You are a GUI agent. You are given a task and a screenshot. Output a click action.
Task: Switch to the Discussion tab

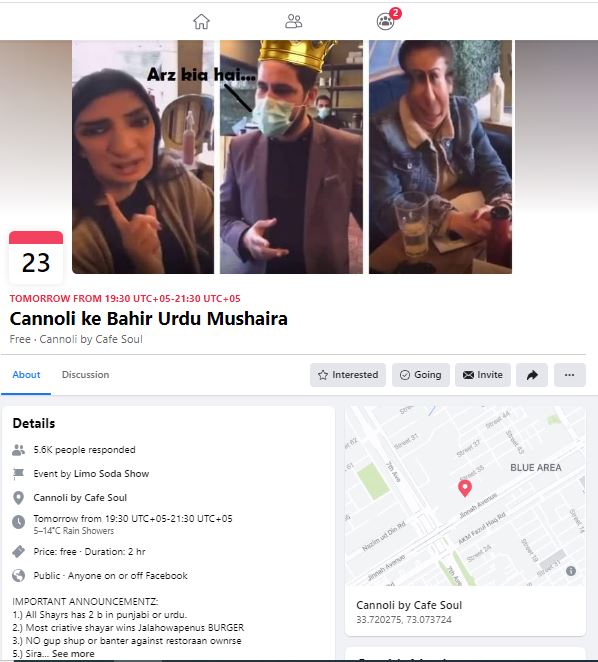pos(85,374)
